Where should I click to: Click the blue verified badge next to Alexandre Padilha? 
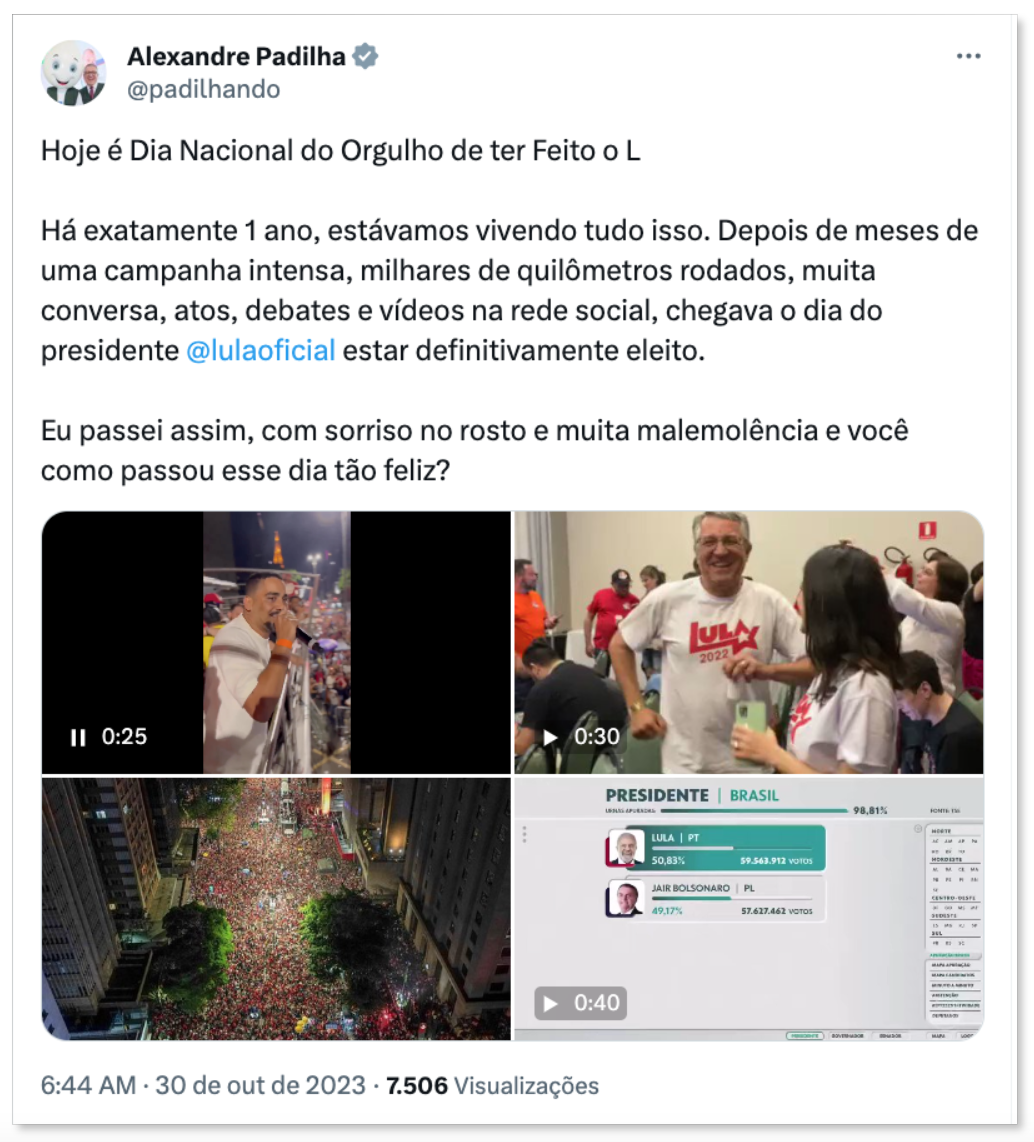(x=365, y=56)
